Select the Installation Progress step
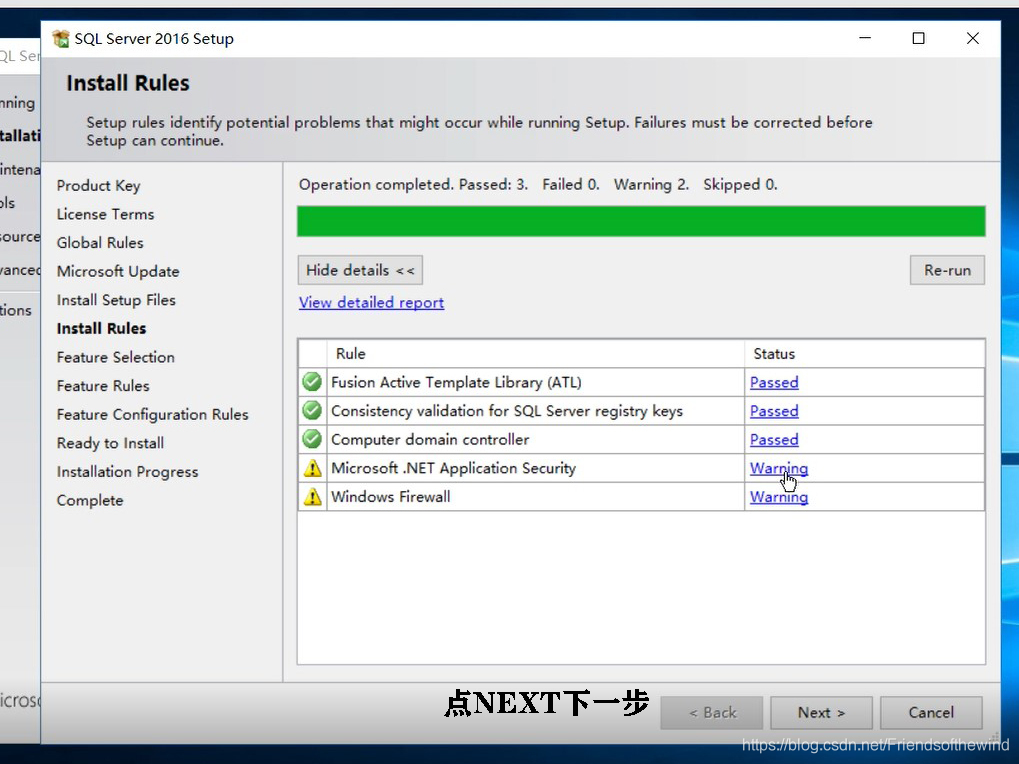1019x764 pixels. click(127, 472)
